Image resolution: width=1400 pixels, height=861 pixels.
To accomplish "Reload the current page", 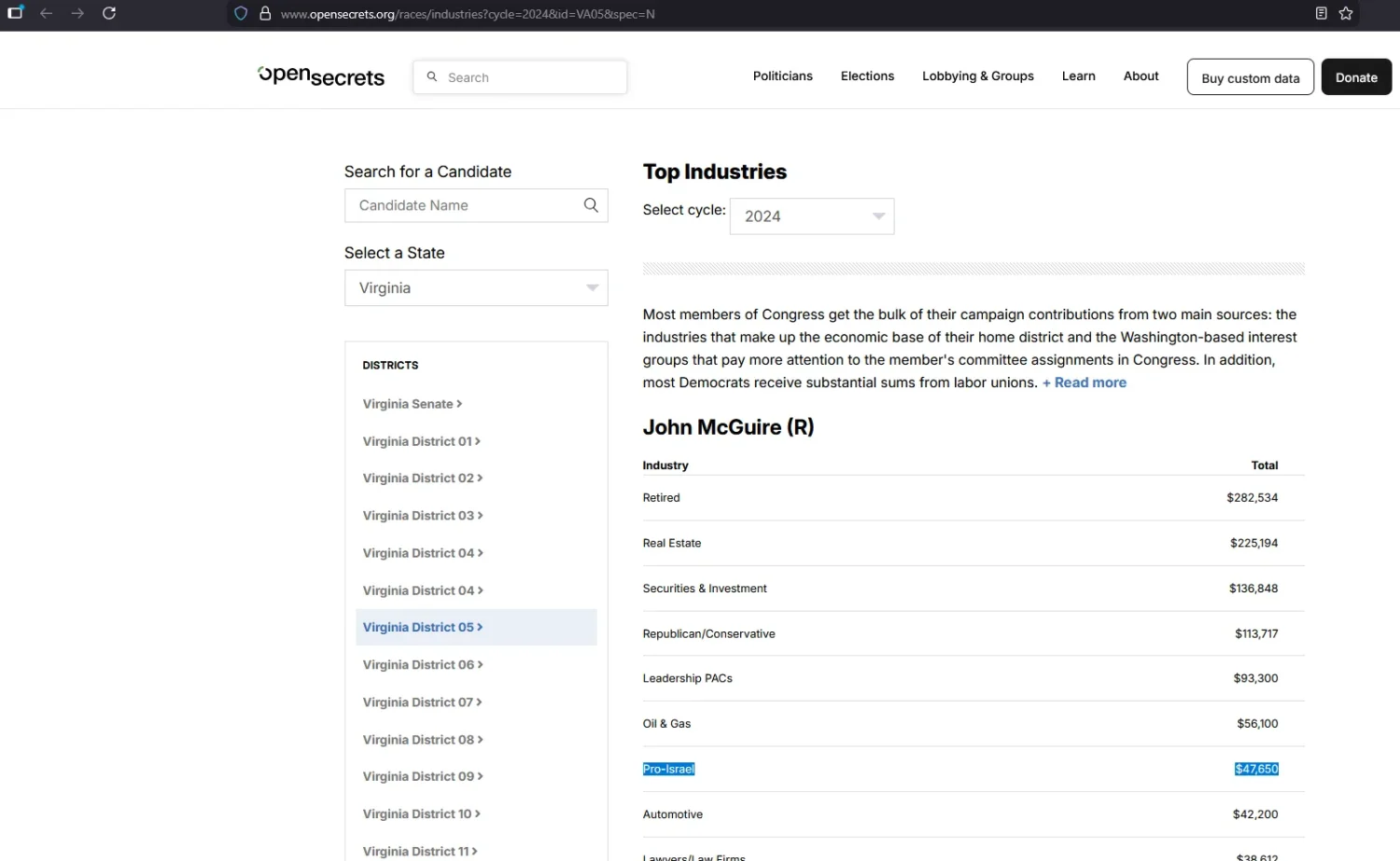I will 109,13.
